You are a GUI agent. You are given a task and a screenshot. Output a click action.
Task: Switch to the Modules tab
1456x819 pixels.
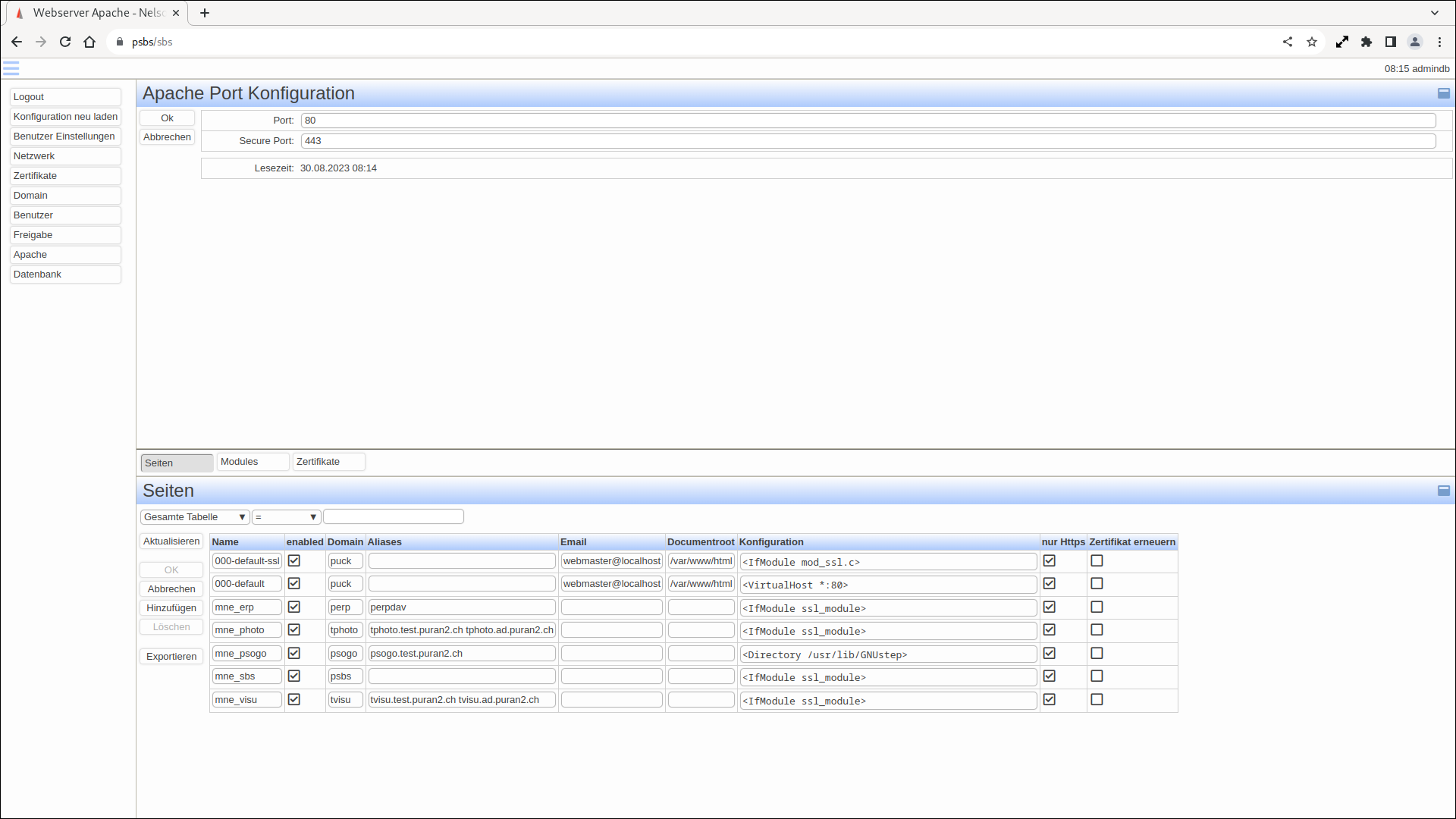[253, 462]
